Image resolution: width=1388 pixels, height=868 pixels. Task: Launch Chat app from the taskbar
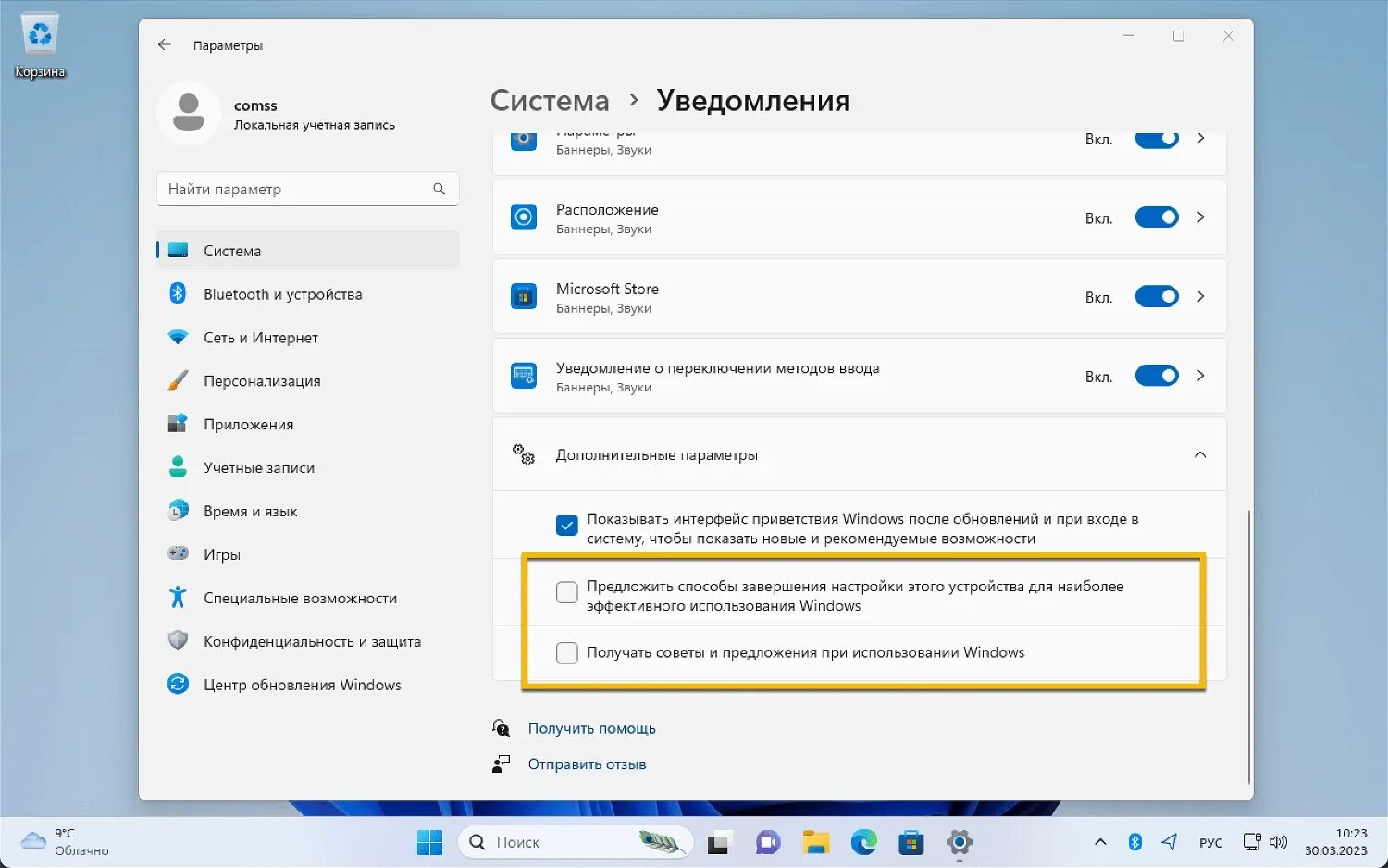tap(768, 842)
